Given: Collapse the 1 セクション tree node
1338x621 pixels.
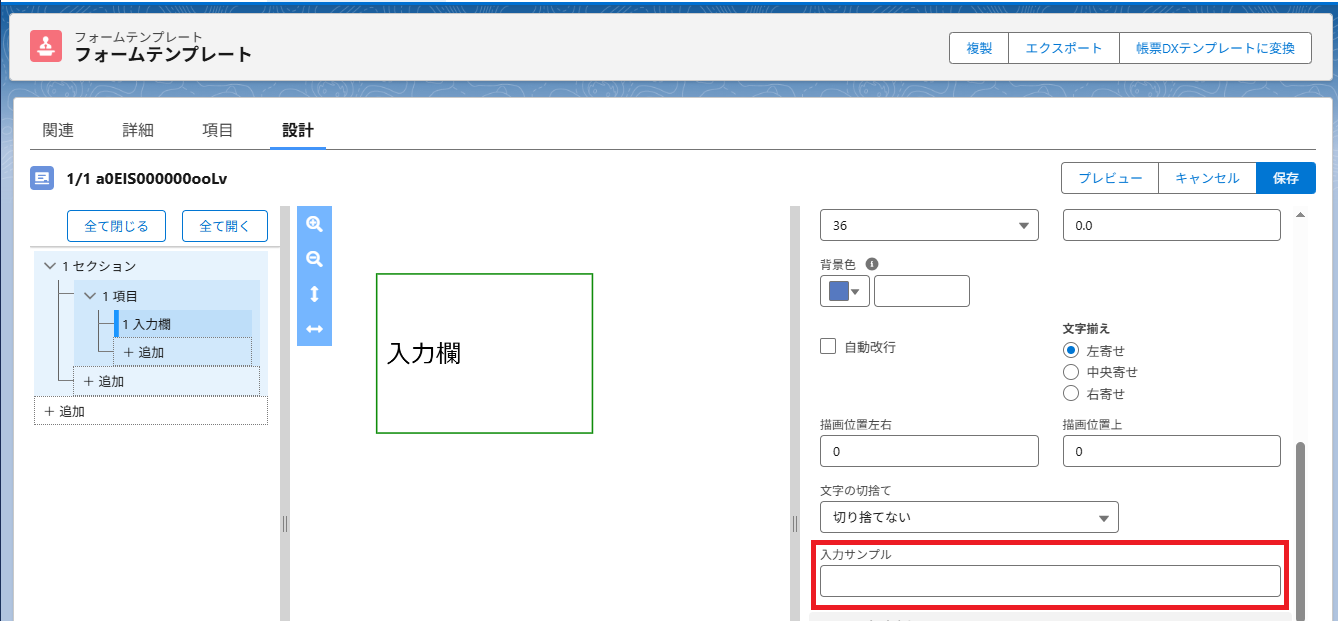Looking at the screenshot, I should tap(50, 266).
